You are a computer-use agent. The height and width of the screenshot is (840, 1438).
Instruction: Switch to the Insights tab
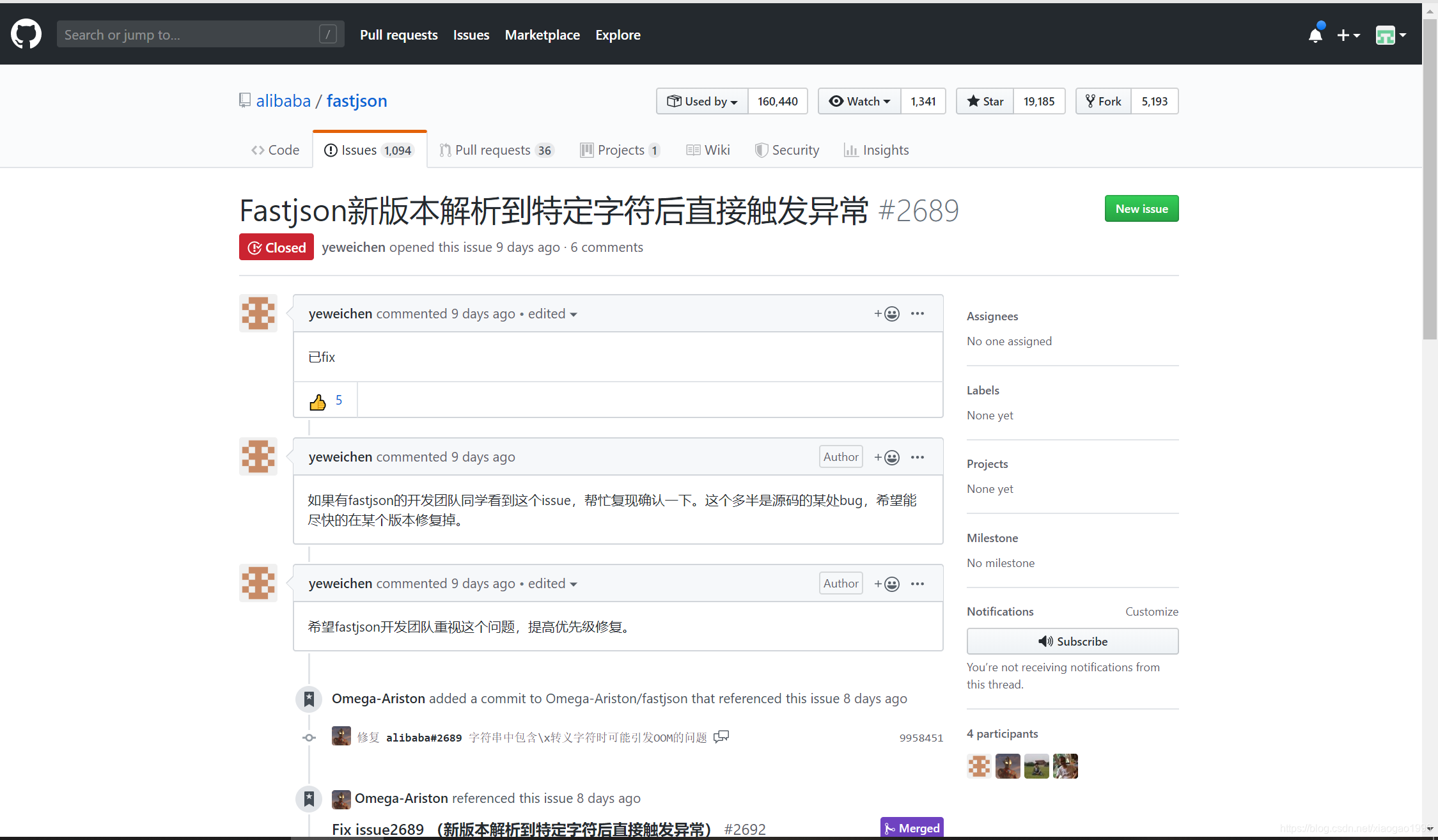coord(876,150)
